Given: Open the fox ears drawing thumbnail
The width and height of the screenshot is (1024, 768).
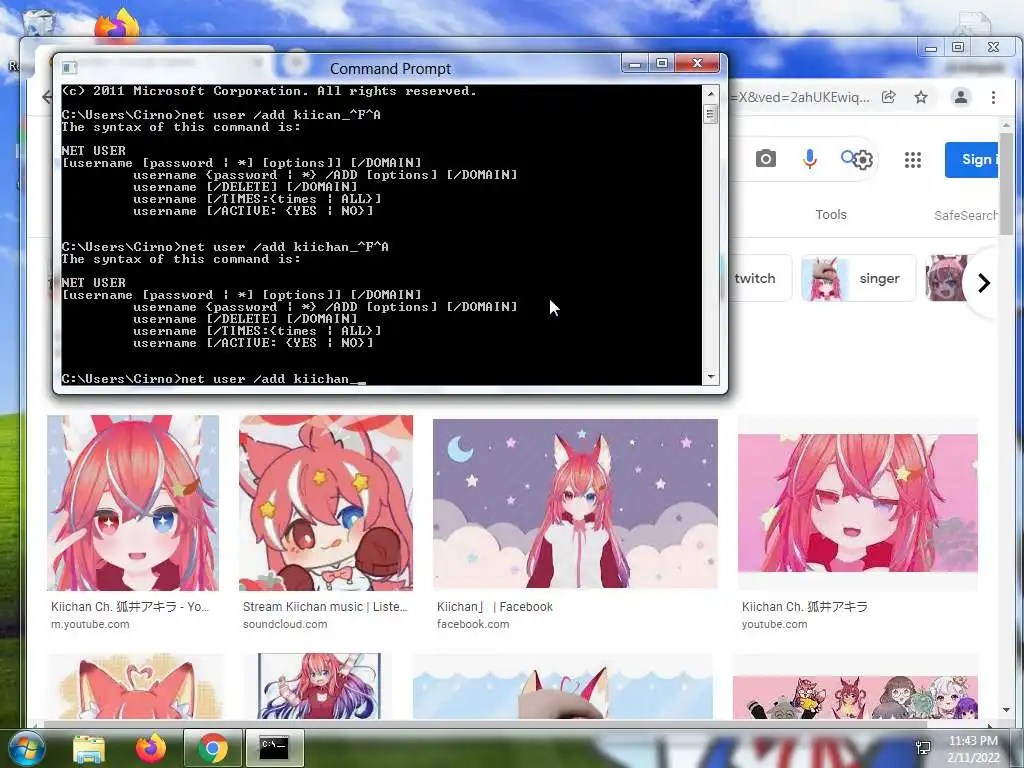Looking at the screenshot, I should click(x=136, y=686).
